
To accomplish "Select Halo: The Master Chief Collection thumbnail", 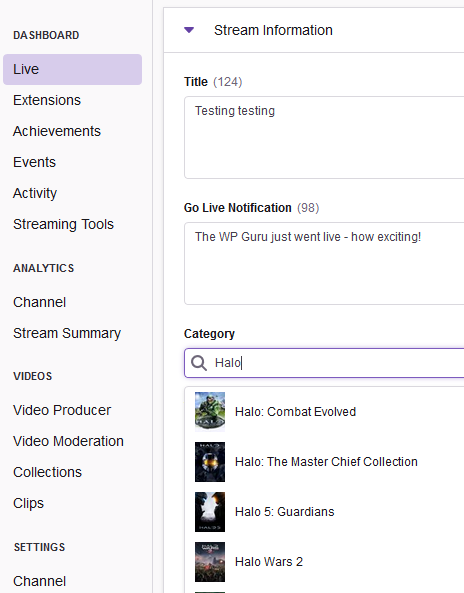I will [210, 462].
